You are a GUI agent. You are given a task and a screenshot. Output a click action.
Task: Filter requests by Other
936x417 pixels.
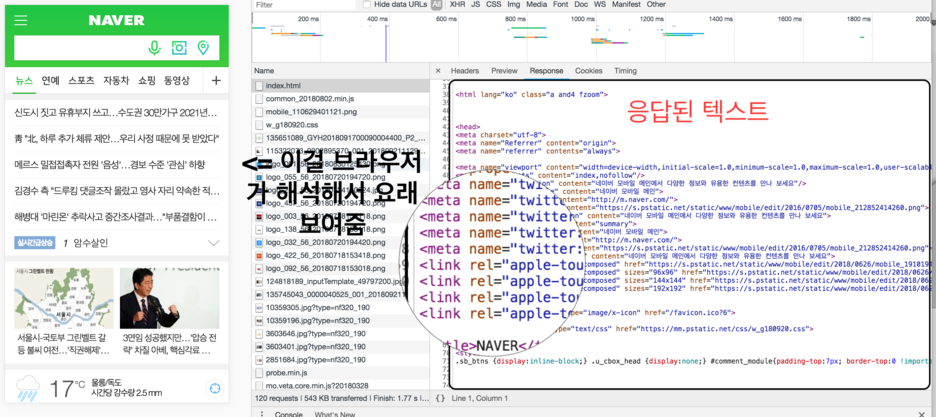(656, 4)
